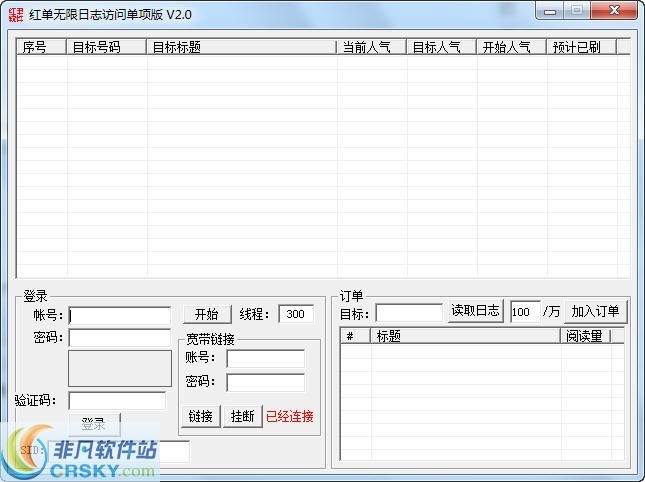Screen dimensions: 645x482
Task: Click the 链接 connect button
Action: pos(201,416)
